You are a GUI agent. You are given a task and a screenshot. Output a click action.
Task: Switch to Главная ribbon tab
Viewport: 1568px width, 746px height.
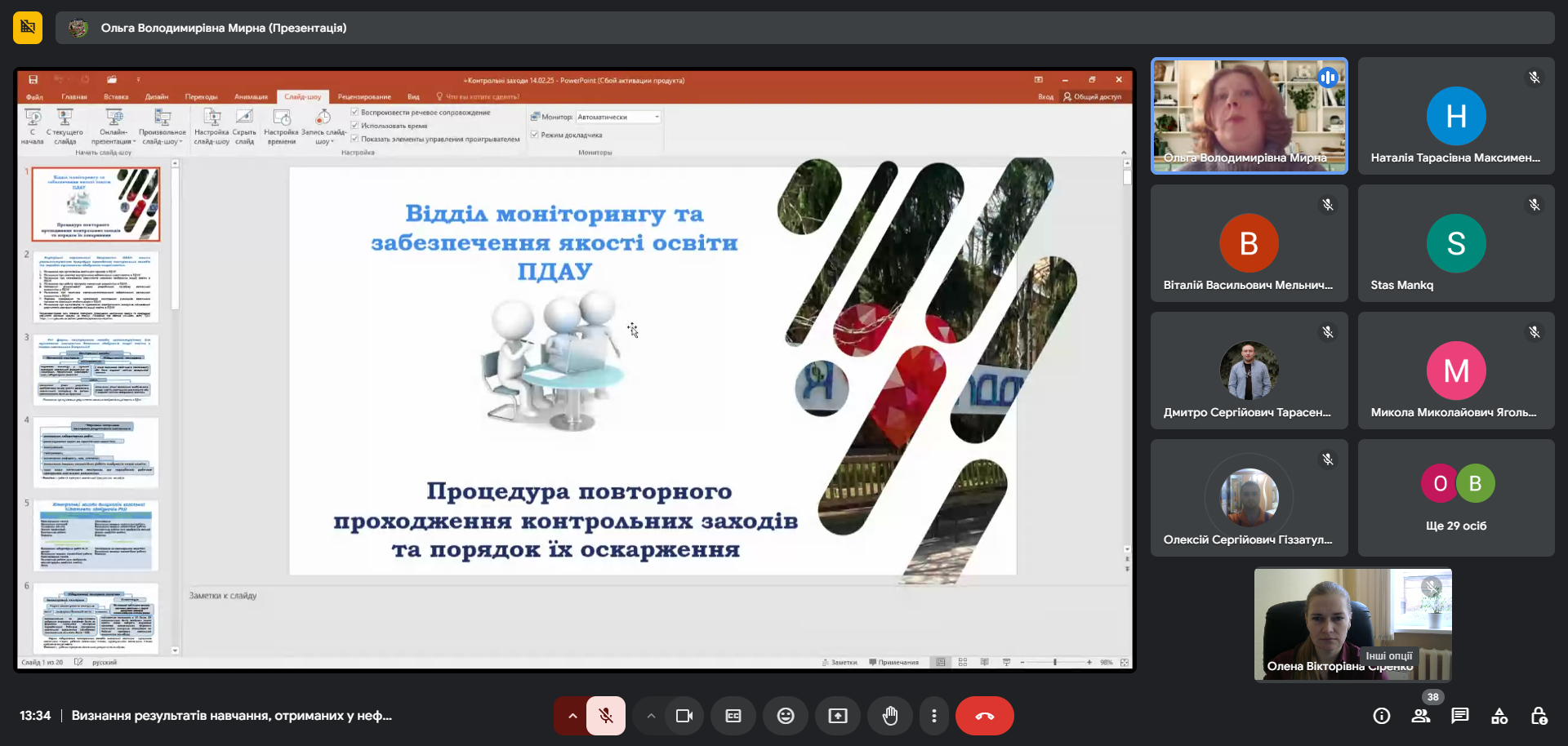point(74,96)
